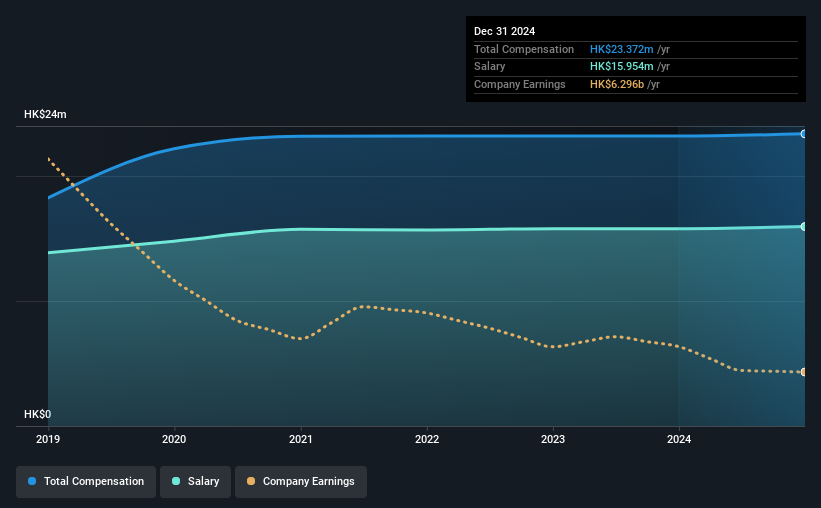Toggle the Company Earnings legend button
Viewport: 821px width, 508px height.
click(x=301, y=481)
